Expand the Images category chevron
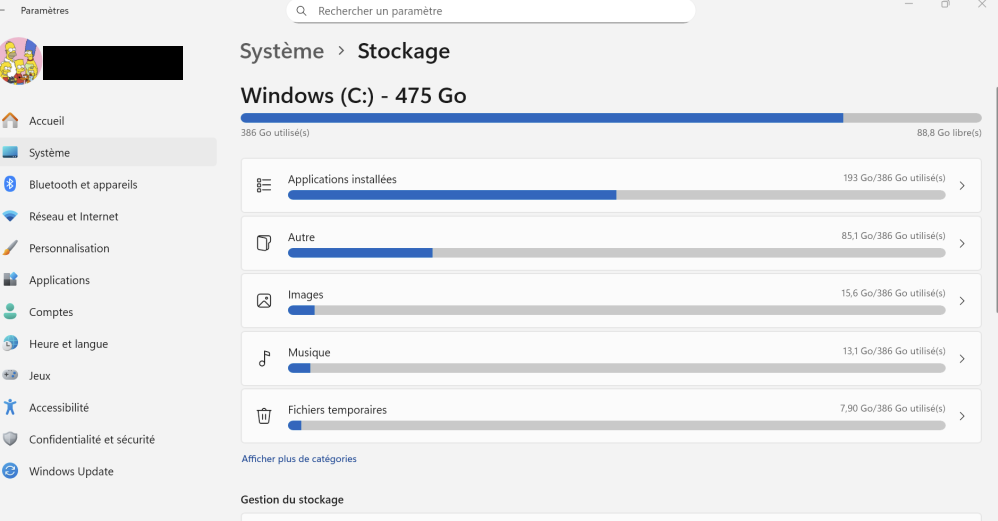Viewport: 998px width, 521px height. (962, 301)
